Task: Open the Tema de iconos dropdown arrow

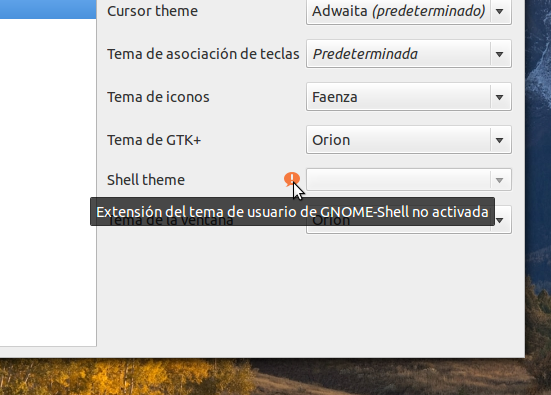Action: 499,97
